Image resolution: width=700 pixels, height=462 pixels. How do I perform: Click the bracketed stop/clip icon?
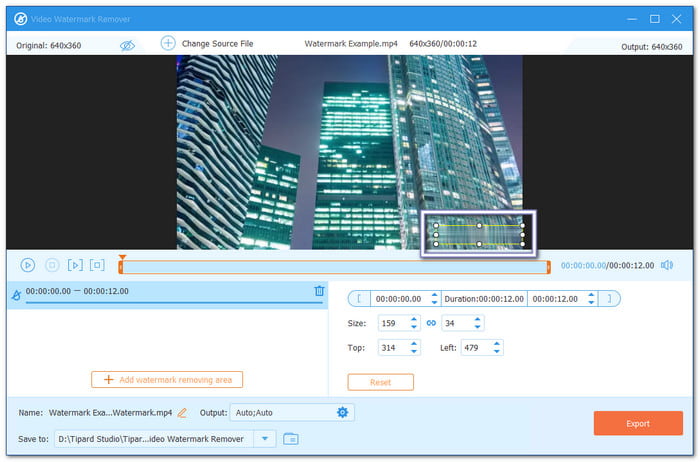(x=97, y=265)
